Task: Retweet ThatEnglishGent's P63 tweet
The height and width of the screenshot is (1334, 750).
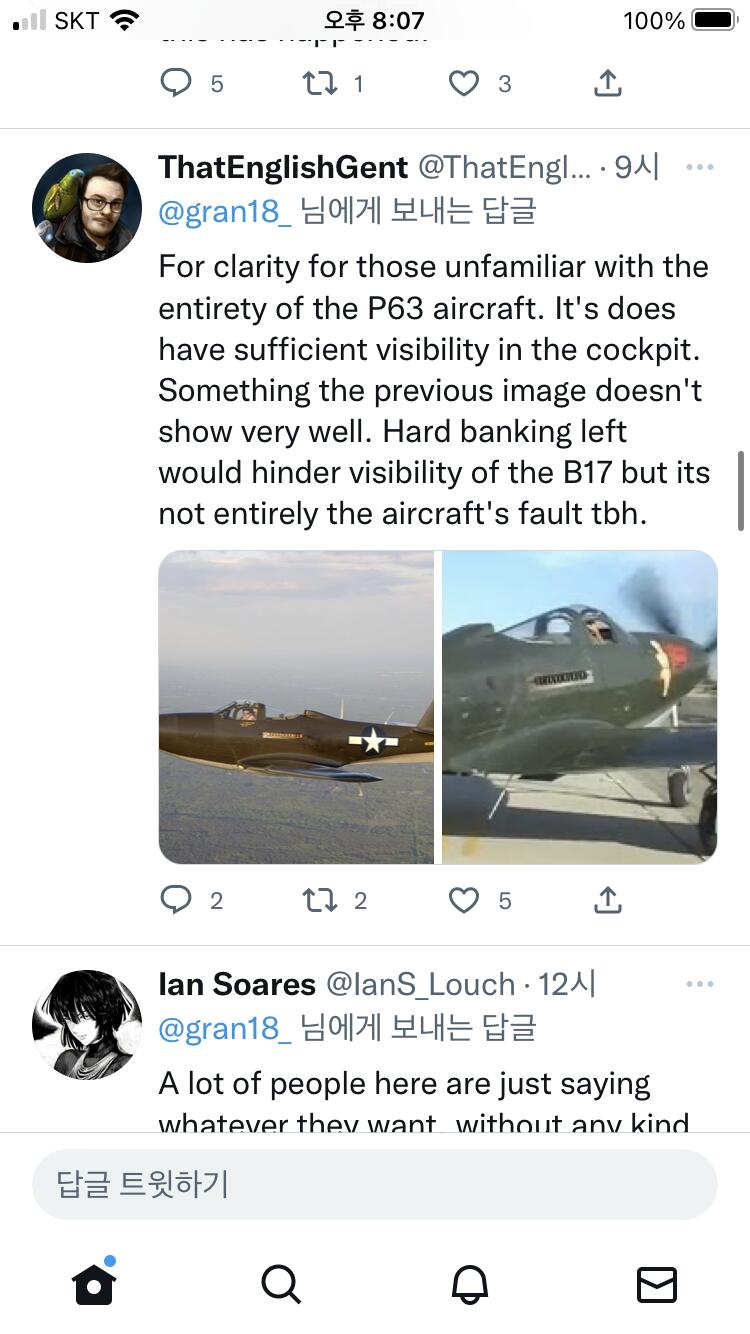Action: (x=320, y=901)
